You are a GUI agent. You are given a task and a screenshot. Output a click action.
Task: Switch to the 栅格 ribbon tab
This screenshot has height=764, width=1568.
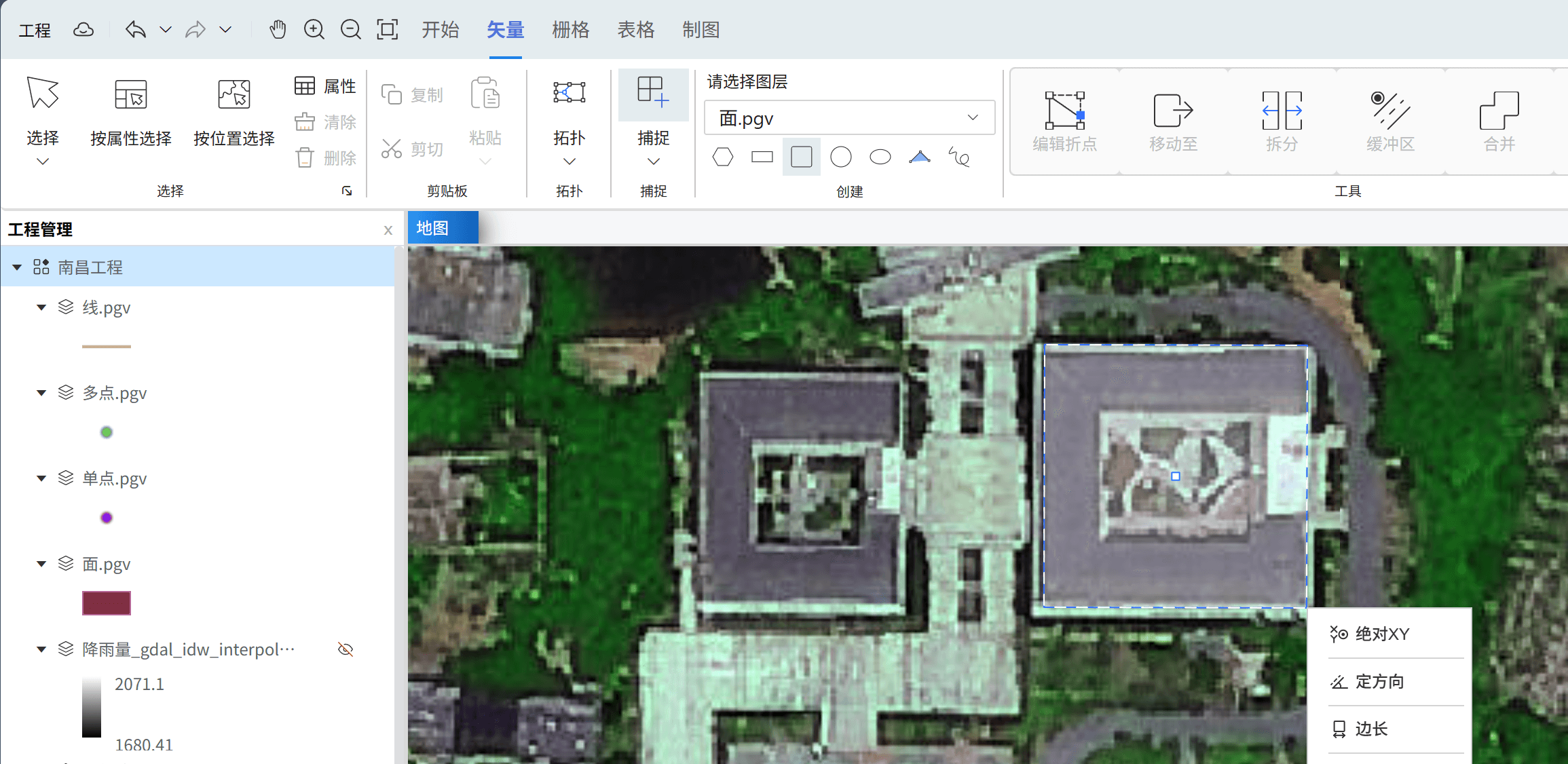[x=570, y=29]
